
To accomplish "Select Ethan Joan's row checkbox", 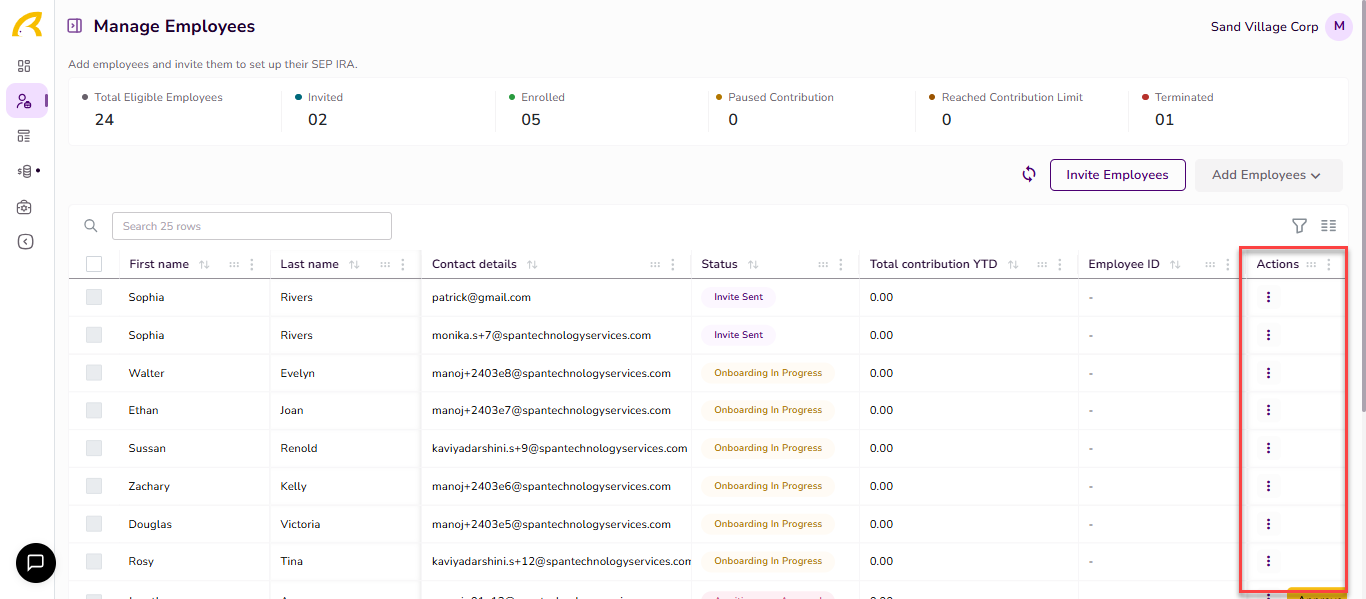I will click(x=94, y=410).
